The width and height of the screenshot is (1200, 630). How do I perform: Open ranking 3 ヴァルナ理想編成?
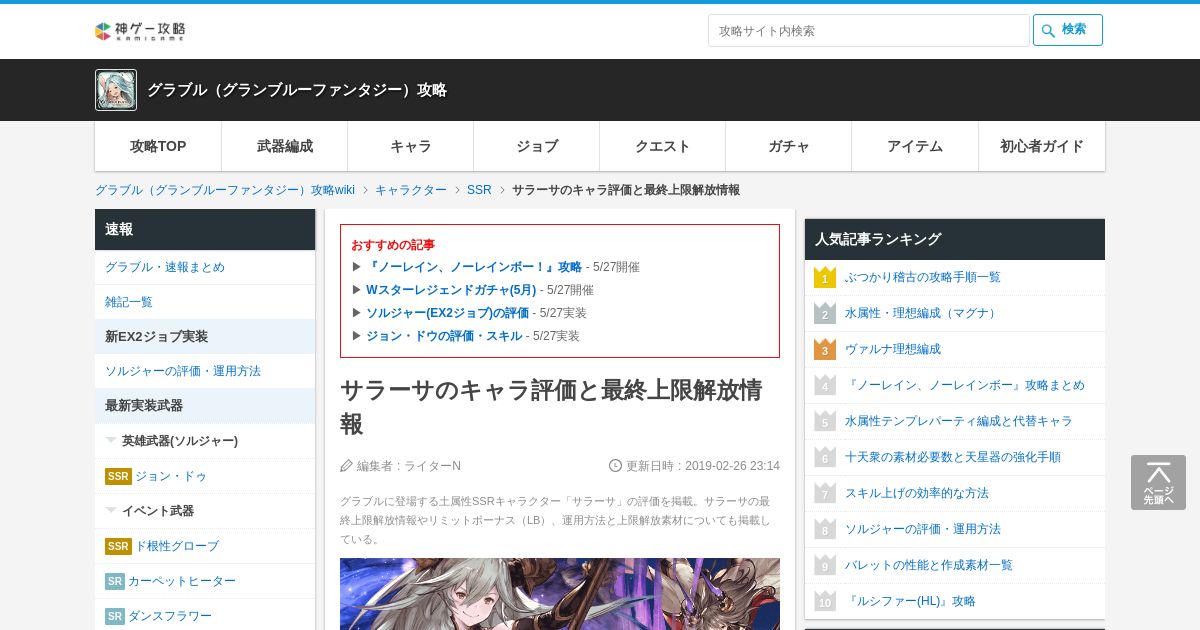[893, 349]
